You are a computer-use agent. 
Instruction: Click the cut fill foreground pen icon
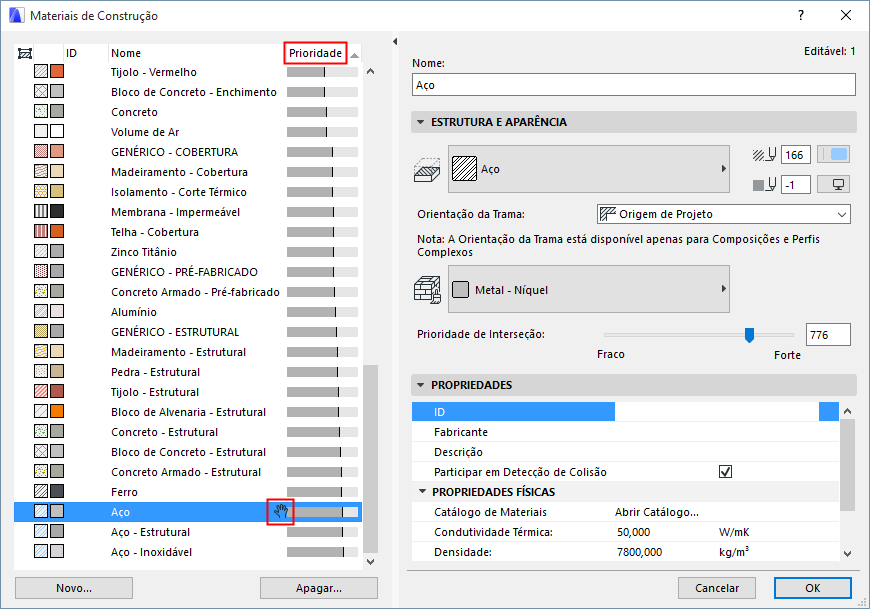coord(765,155)
